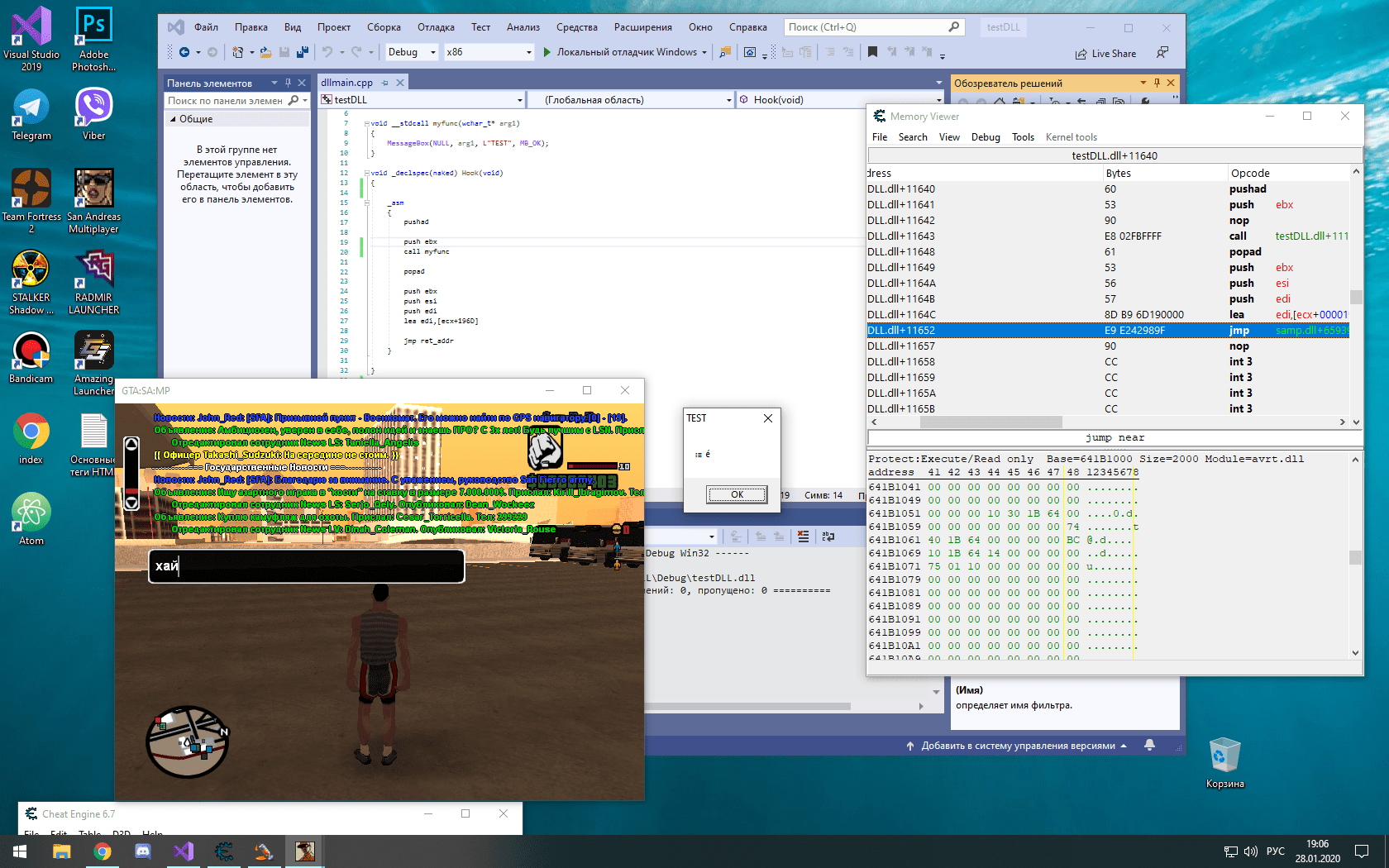The height and width of the screenshot is (868, 1389).
Task: Click the new project icon in Visual Studio toolbar
Action: pos(238,52)
